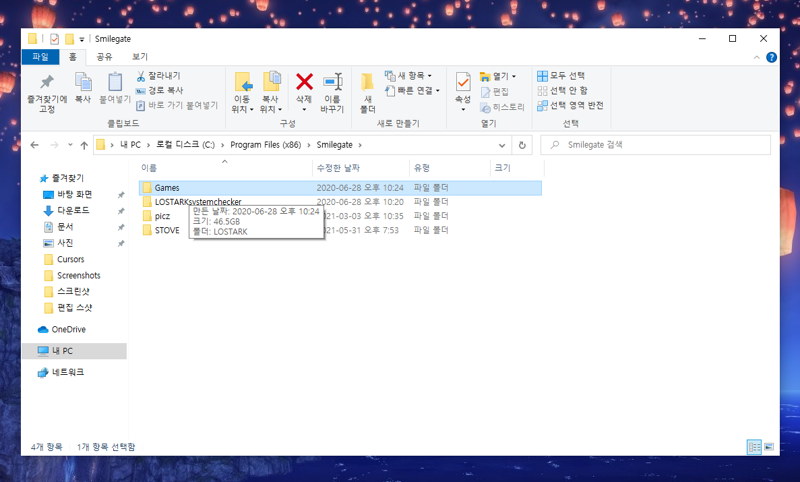Switch to the 공유 (Share) tab
This screenshot has height=482, width=800.
tap(104, 57)
